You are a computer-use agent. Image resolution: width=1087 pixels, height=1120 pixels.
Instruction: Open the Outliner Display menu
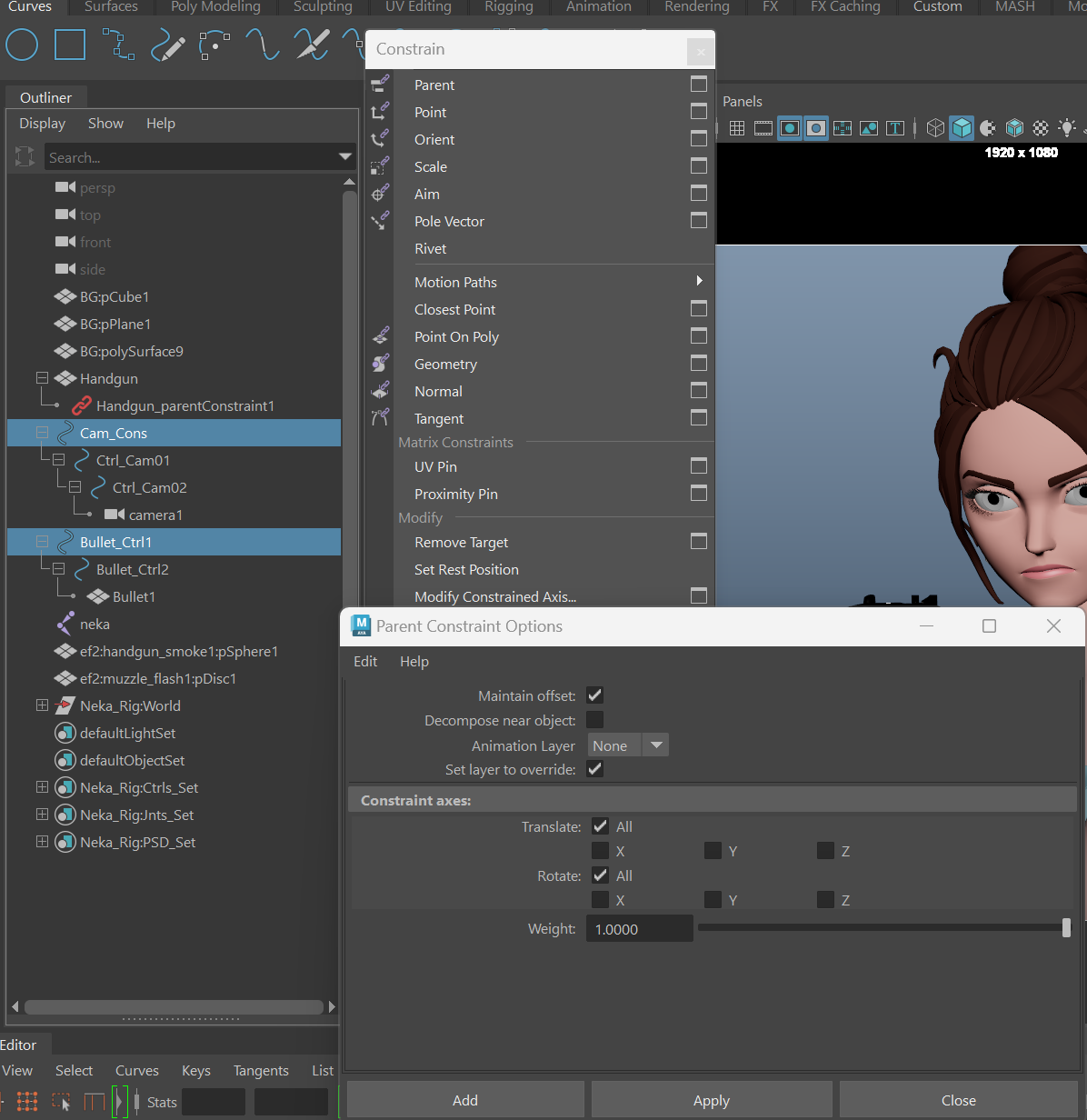tap(43, 123)
